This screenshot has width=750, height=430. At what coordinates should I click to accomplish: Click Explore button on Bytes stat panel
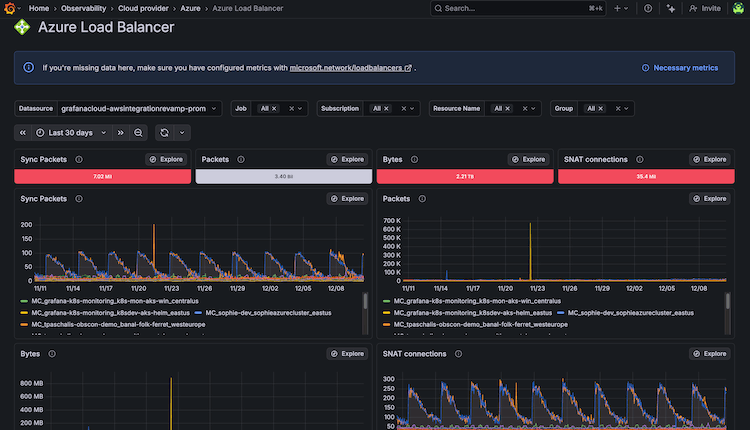pos(528,159)
